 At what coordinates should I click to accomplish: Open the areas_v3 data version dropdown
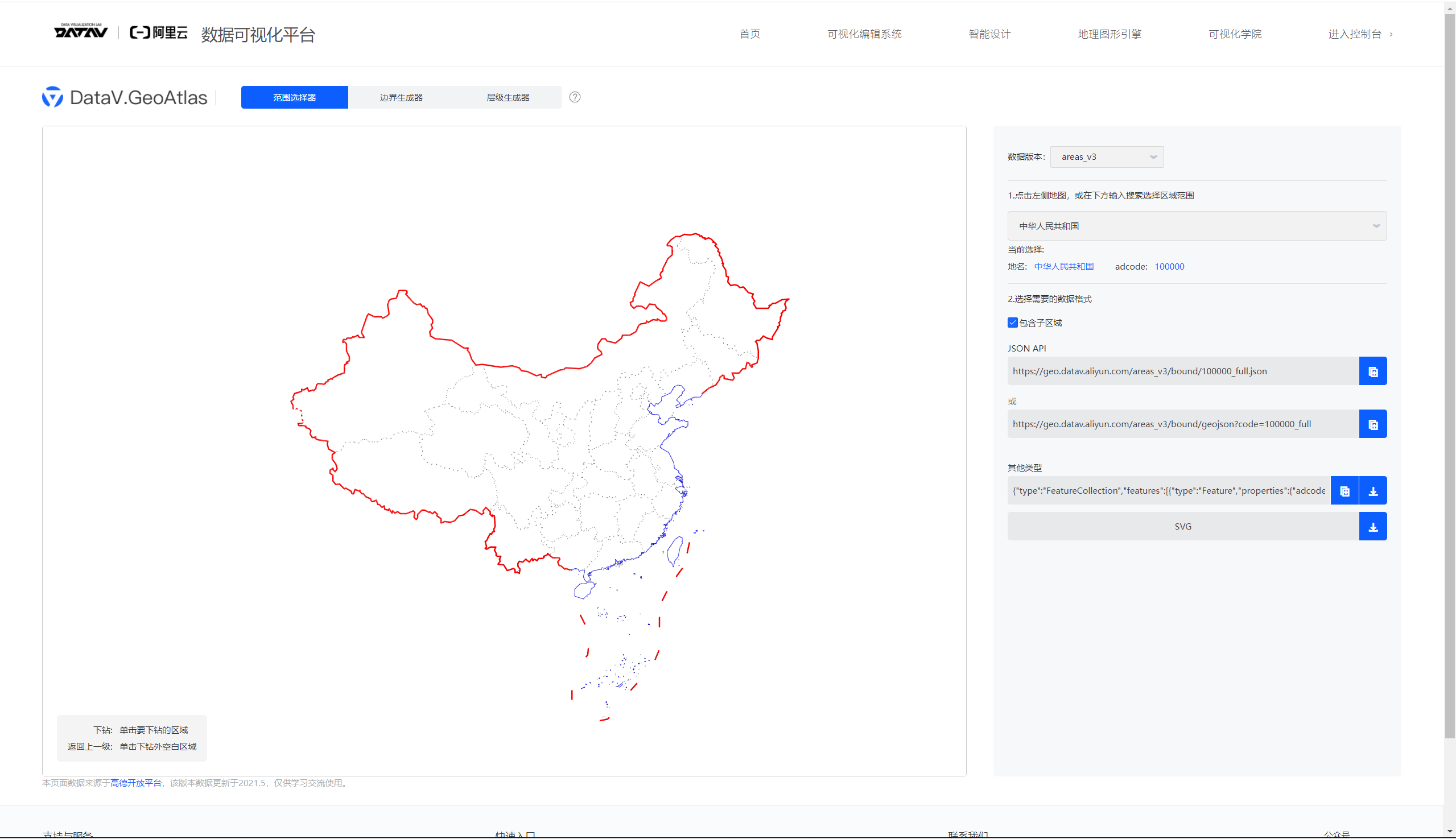(1107, 156)
